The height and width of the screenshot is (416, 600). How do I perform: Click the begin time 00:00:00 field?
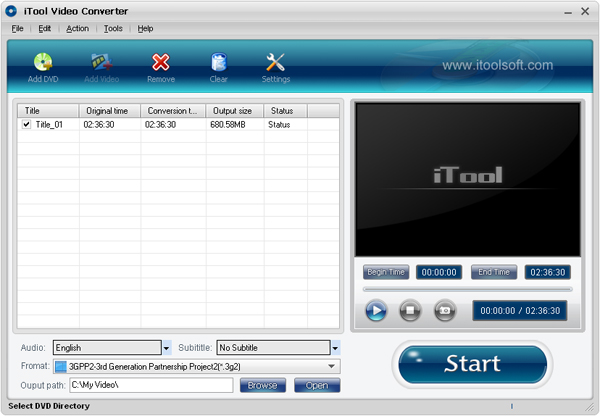439,272
